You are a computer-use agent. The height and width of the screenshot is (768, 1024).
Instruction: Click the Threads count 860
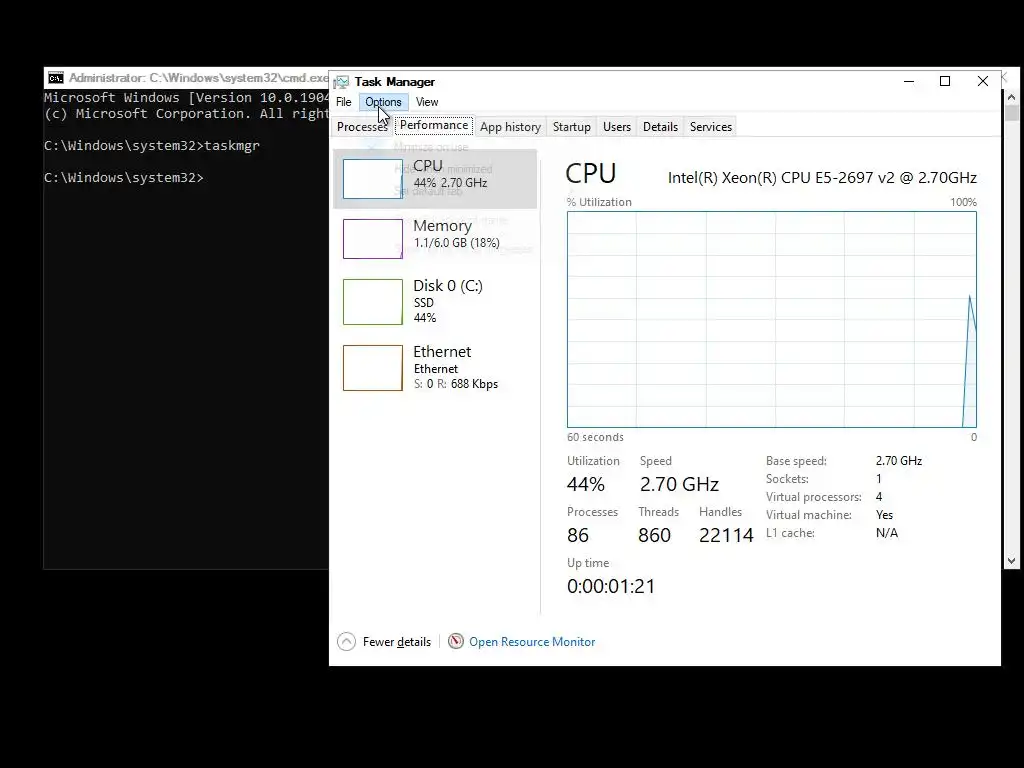point(654,536)
